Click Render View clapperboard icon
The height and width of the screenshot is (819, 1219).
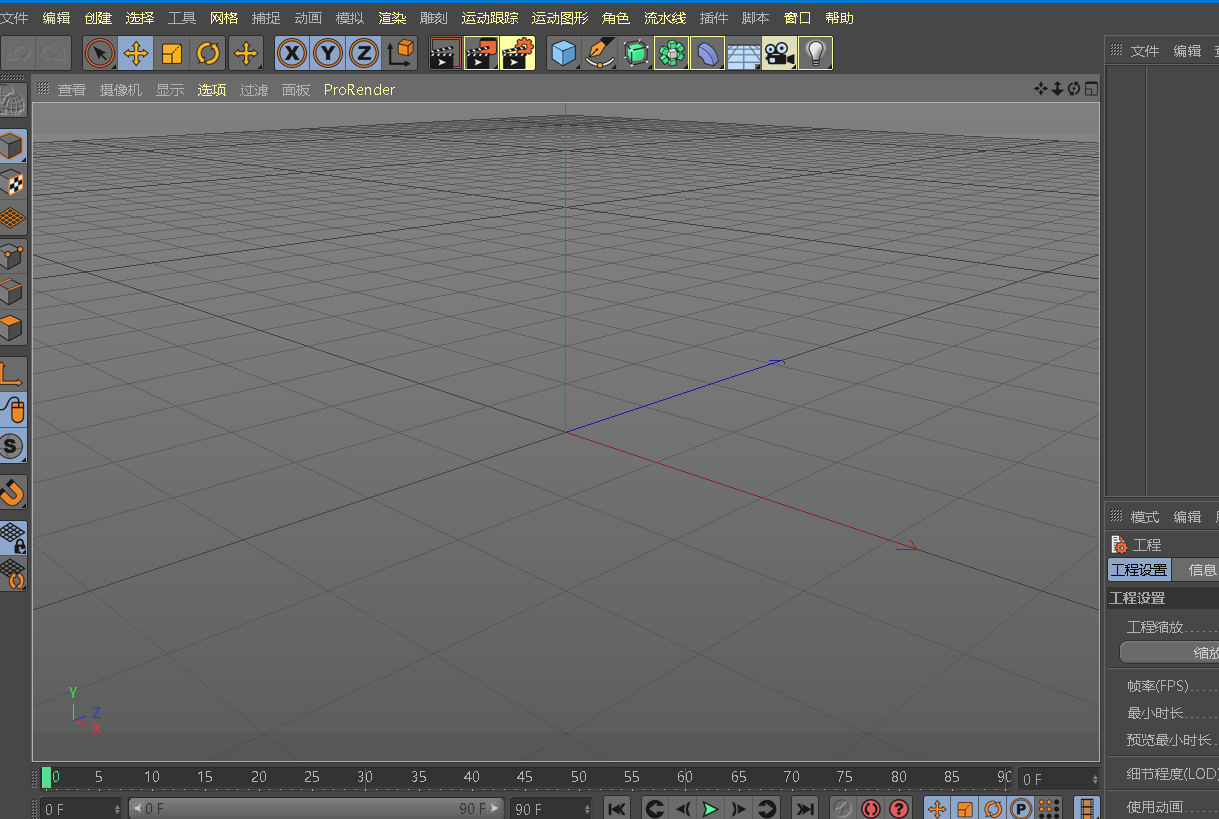[x=445, y=53]
